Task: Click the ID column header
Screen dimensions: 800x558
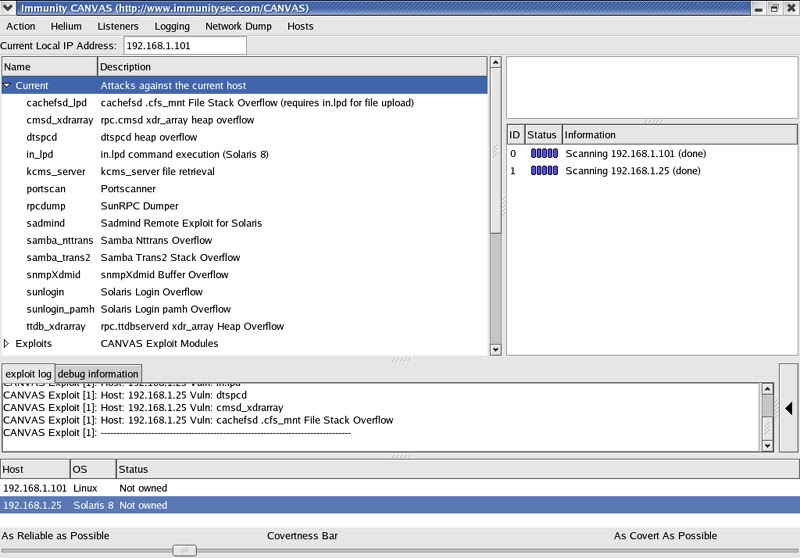Action: tap(515, 135)
